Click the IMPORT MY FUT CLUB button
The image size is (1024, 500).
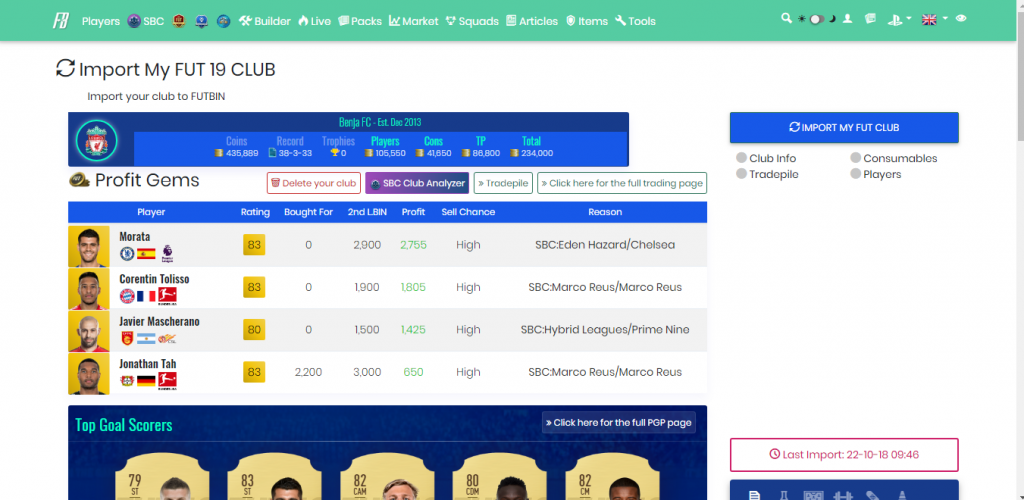pyautogui.click(x=844, y=127)
